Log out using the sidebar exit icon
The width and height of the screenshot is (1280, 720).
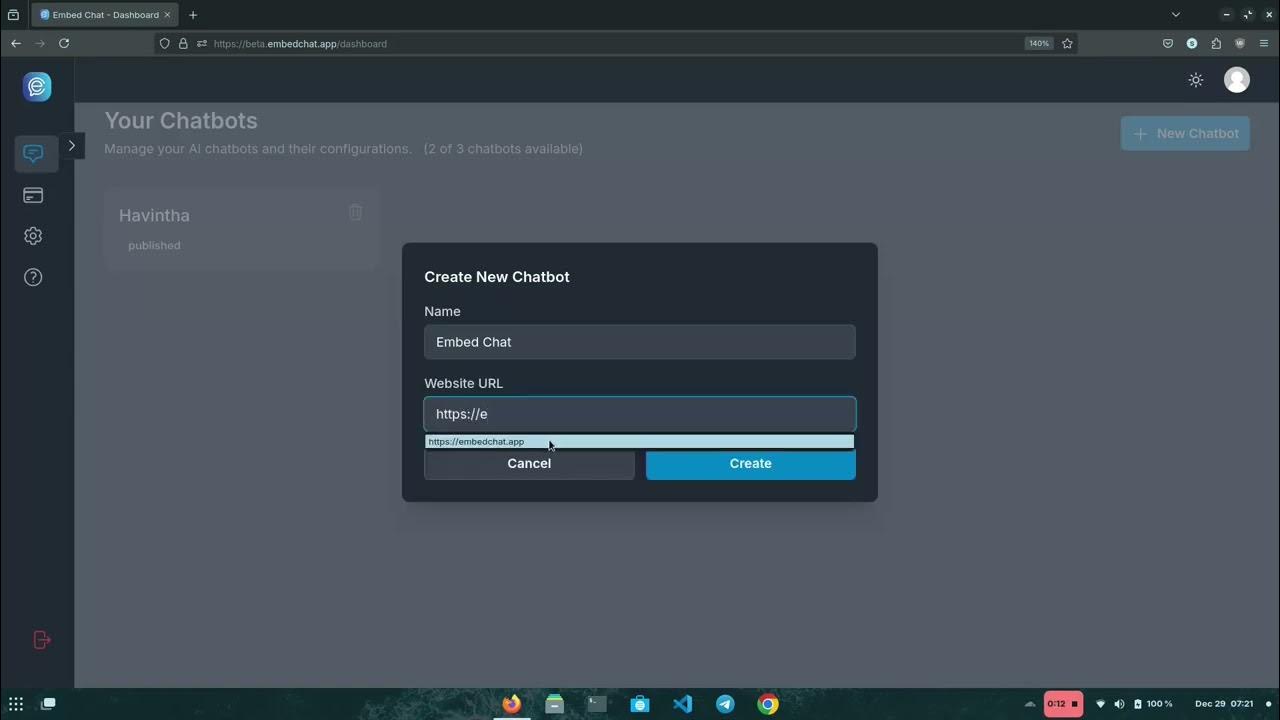(x=41, y=639)
